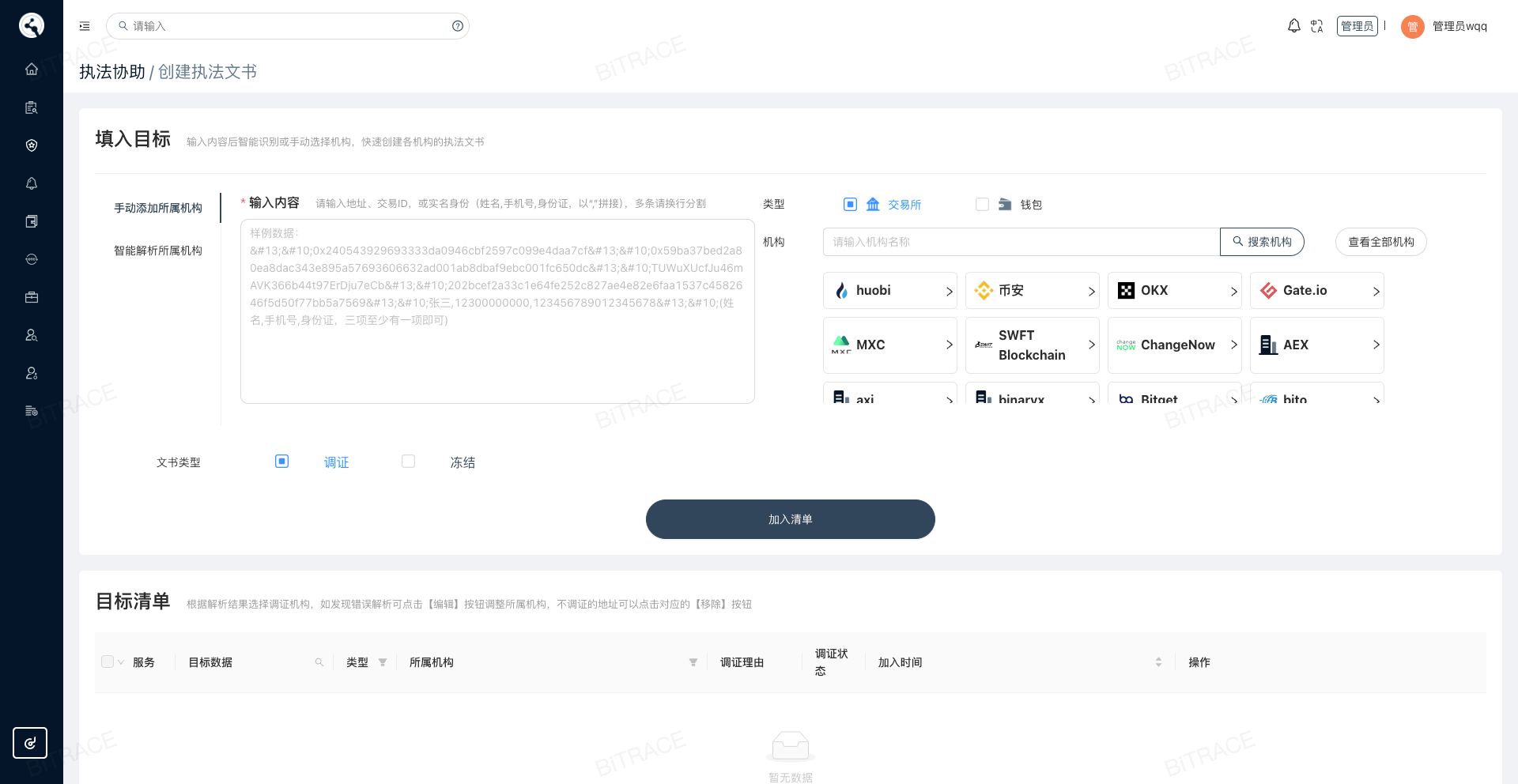Select the ChangeNow institution card
This screenshot has width=1518, height=784.
pyautogui.click(x=1175, y=345)
